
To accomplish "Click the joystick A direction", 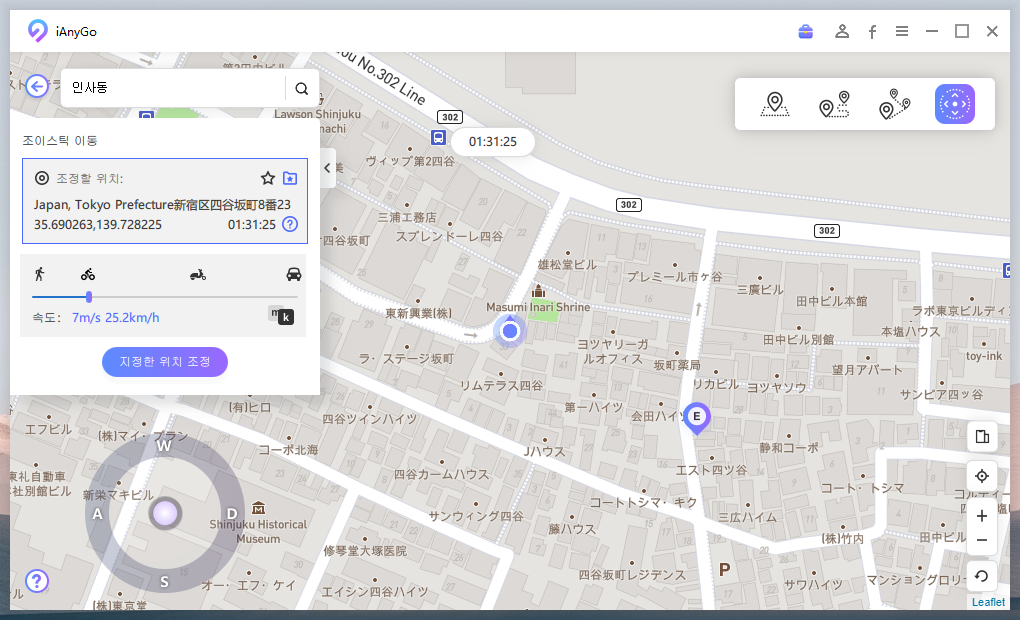I will 98,514.
